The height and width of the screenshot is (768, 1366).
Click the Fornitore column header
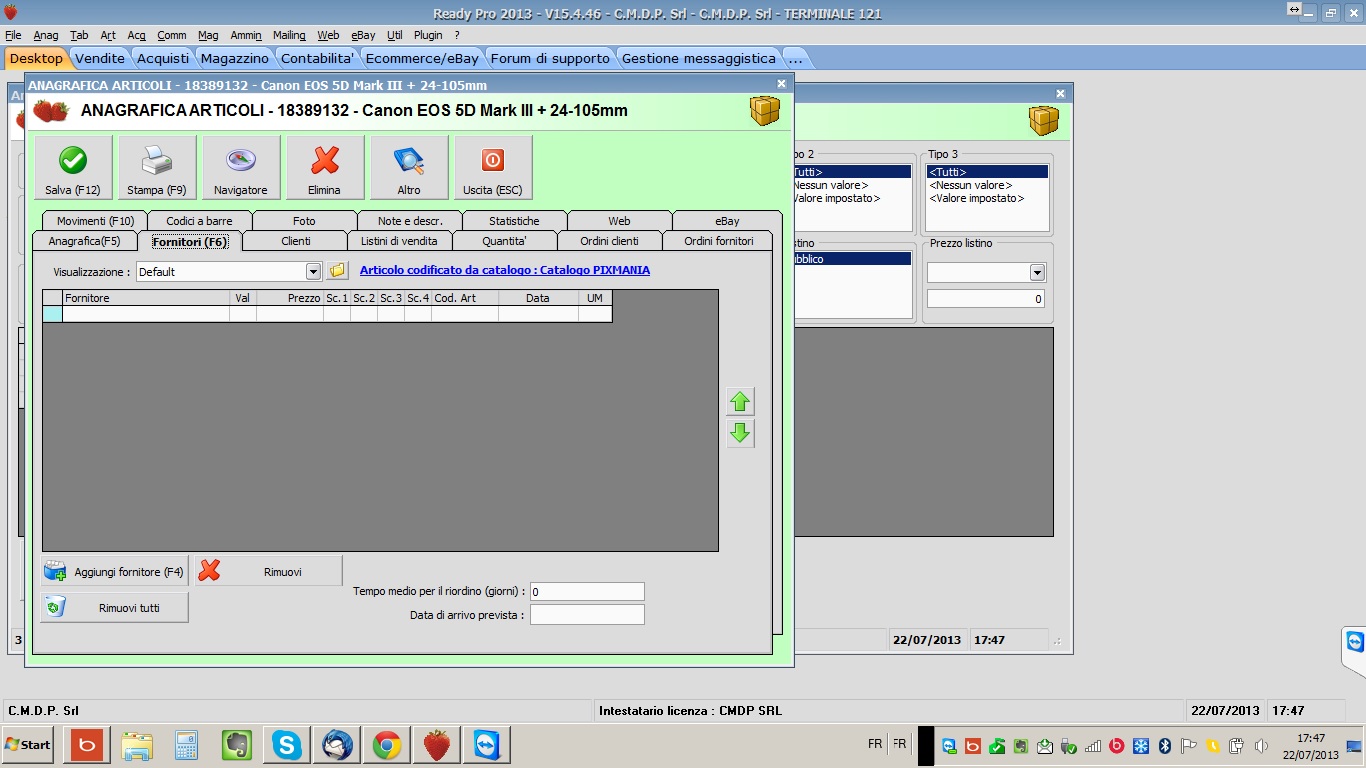coord(146,298)
